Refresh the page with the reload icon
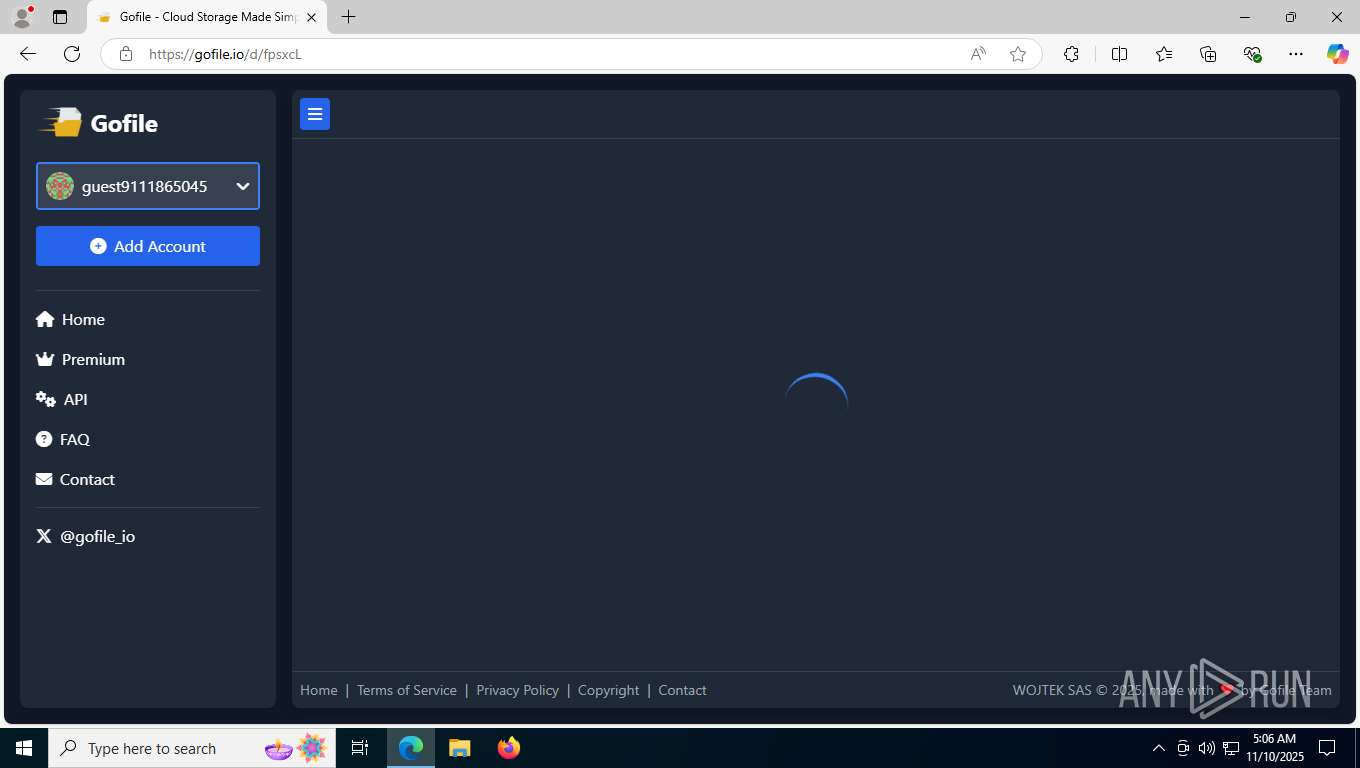 72,54
